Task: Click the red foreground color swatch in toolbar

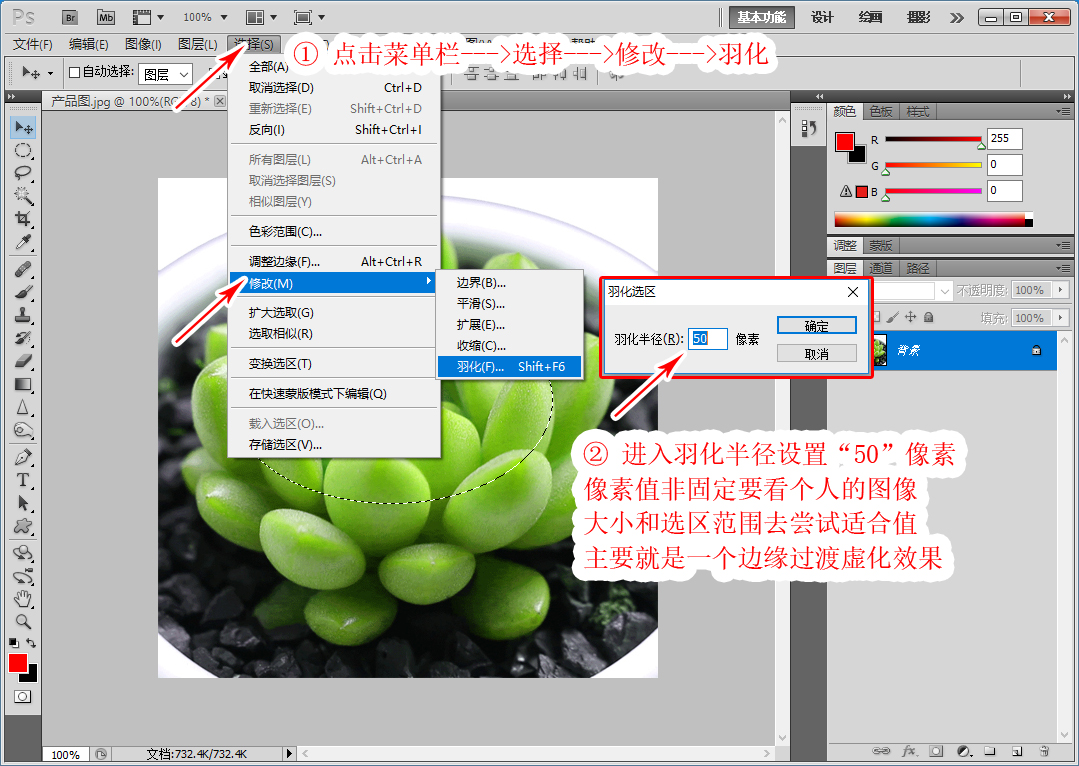Action: coord(18,662)
